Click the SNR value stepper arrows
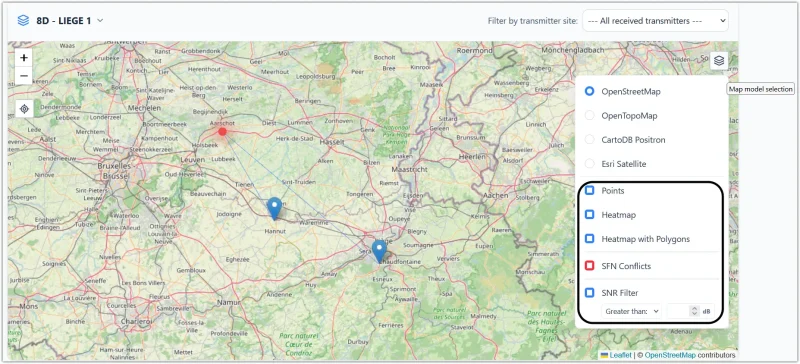Viewport: 800px width, 364px height. 693,310
